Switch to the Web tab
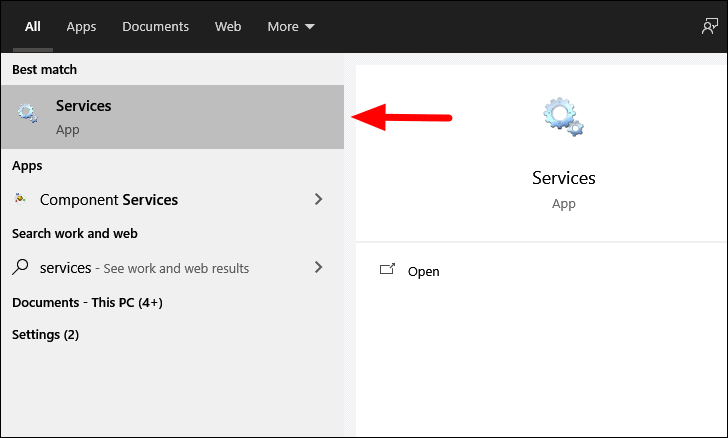728x438 pixels. (x=228, y=26)
